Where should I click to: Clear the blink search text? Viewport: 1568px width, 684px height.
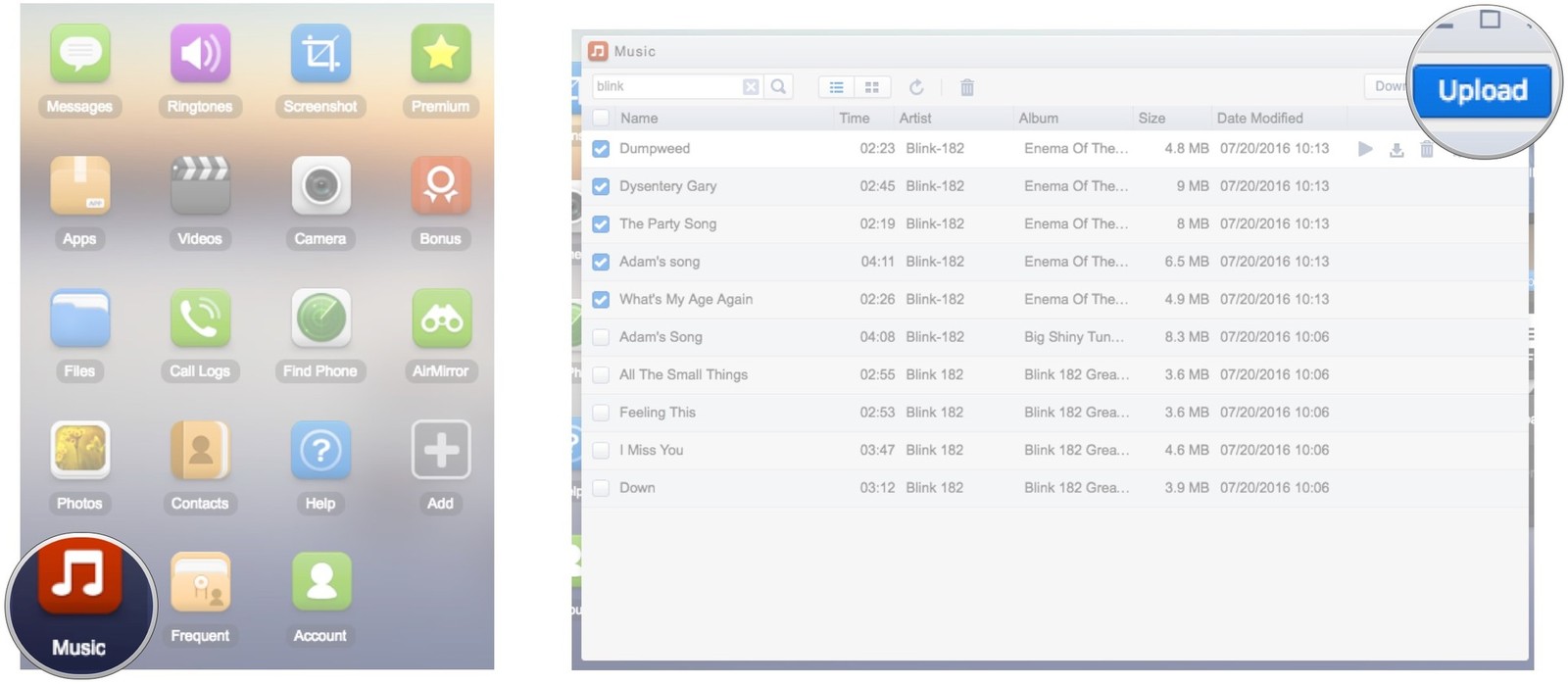[751, 86]
